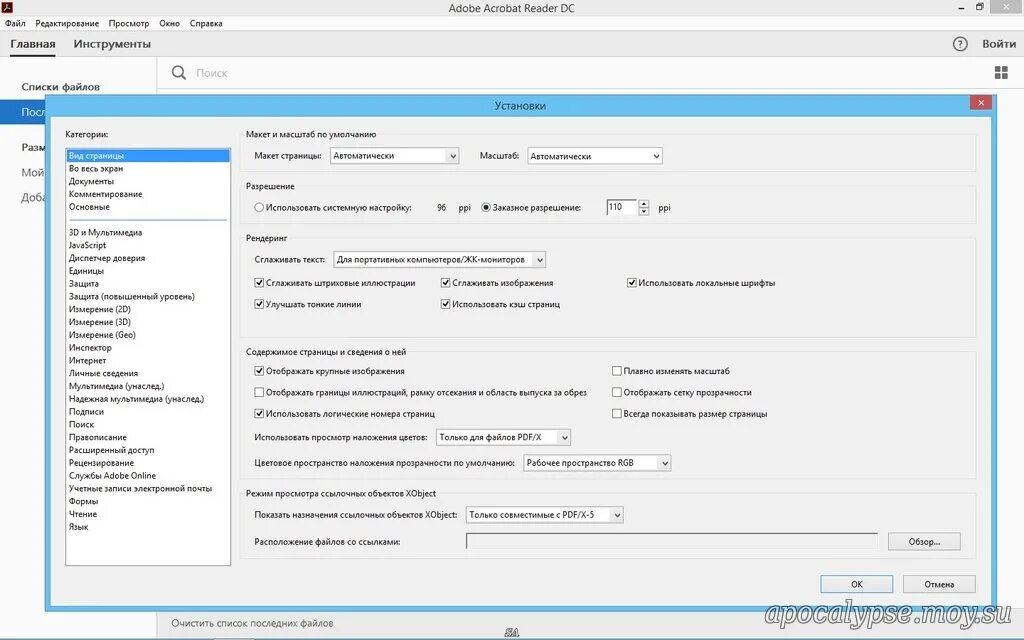
Task: Enable always show page size checkbox
Action: (x=616, y=413)
